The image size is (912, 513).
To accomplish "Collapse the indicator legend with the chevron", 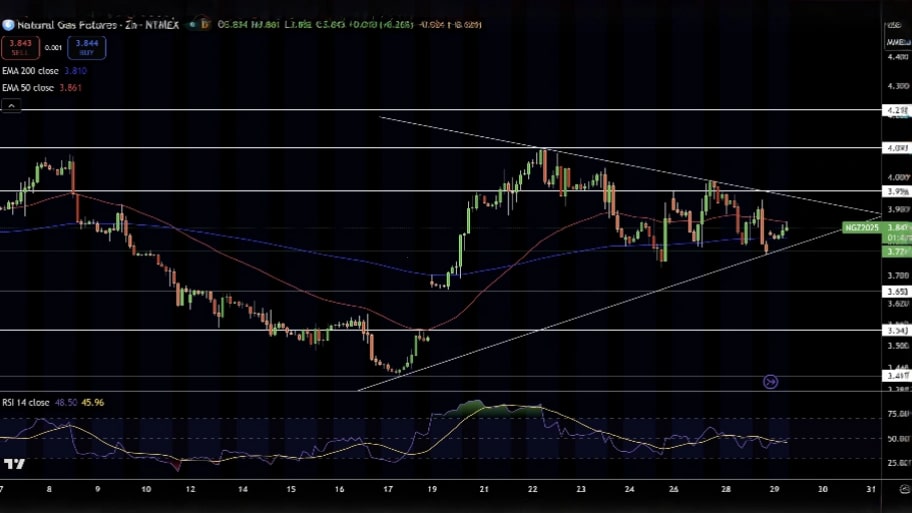I will pyautogui.click(x=11, y=105).
